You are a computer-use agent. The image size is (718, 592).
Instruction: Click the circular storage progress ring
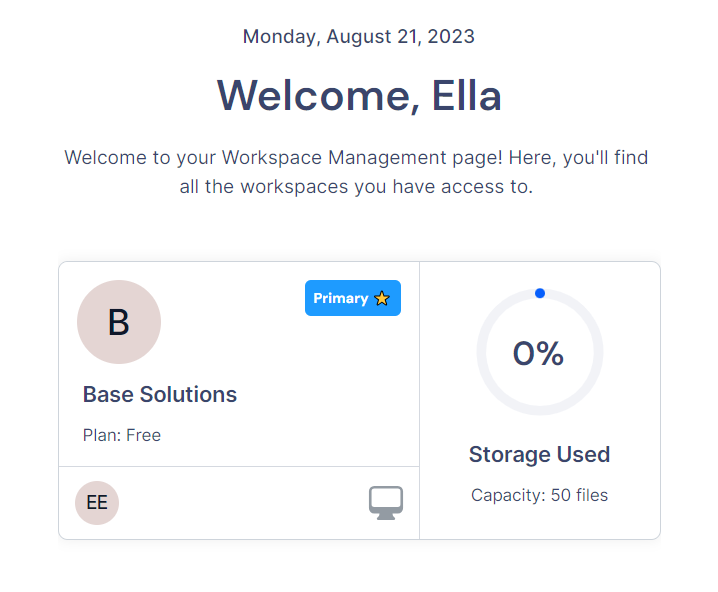click(540, 352)
